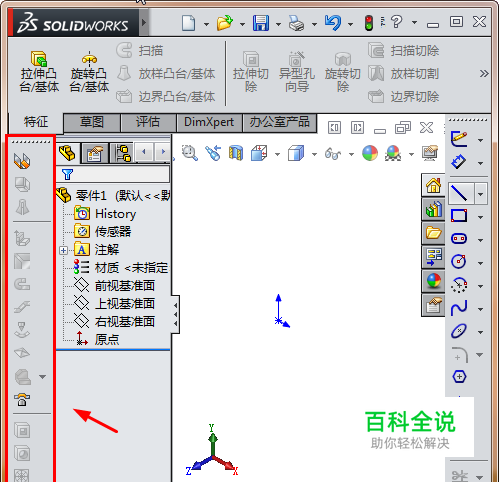This screenshot has width=499, height=482.
Task: Switch to the DimXpert tab
Action: pos(209,122)
